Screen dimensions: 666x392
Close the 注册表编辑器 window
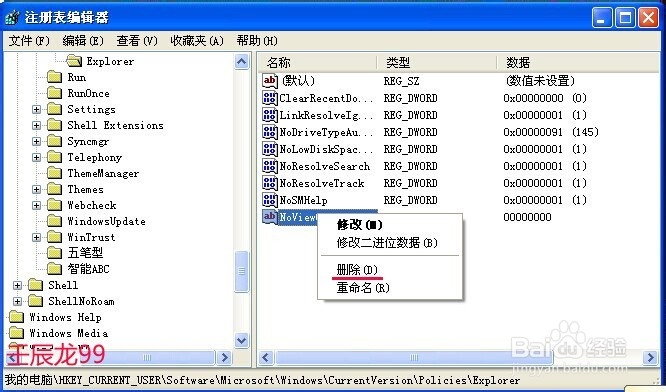pos(648,18)
